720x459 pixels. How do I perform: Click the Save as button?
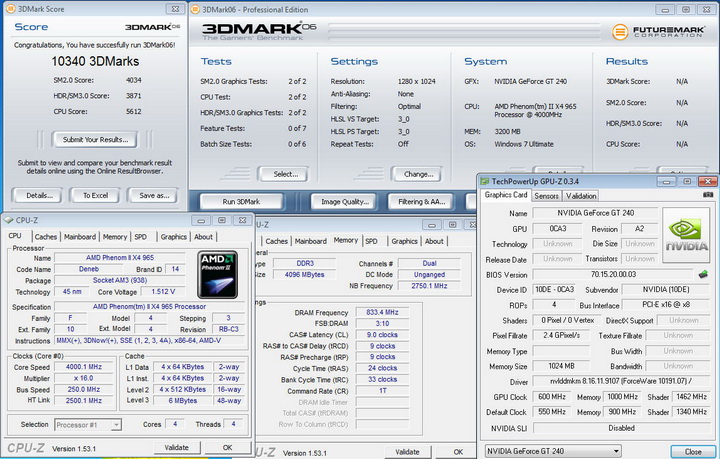click(154, 196)
